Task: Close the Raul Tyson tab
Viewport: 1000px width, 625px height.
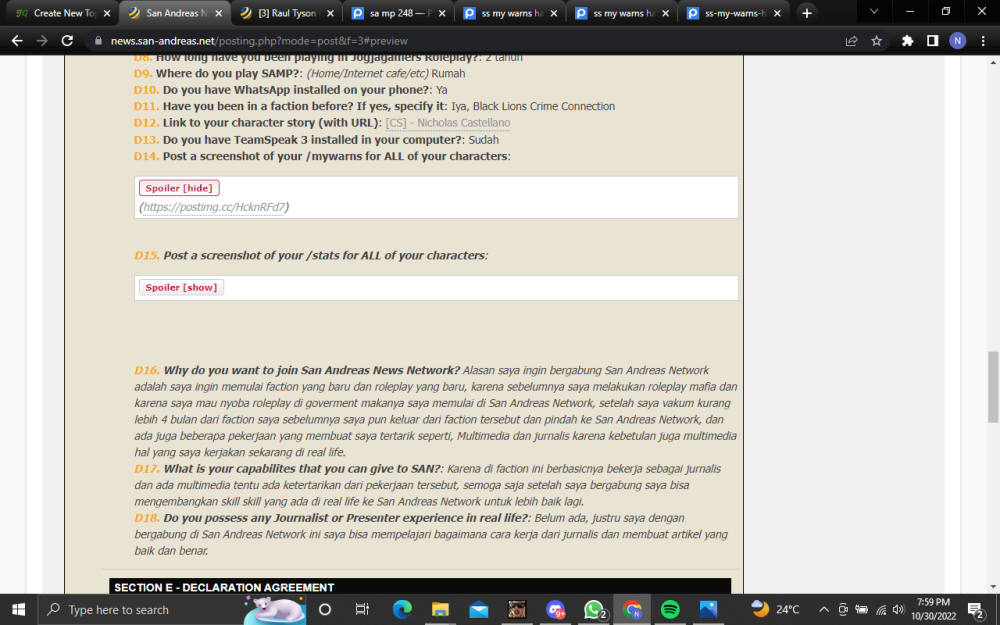Action: [x=330, y=13]
